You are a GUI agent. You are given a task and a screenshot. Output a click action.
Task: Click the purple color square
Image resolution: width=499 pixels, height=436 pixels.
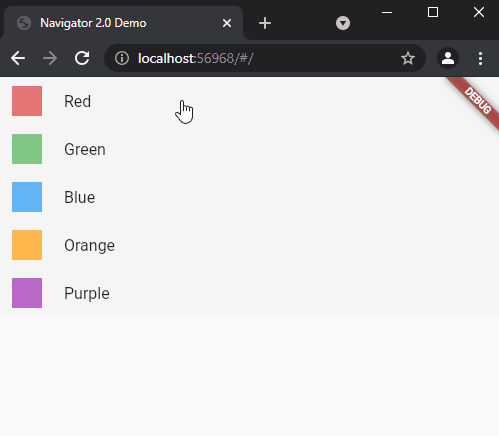tap(27, 293)
